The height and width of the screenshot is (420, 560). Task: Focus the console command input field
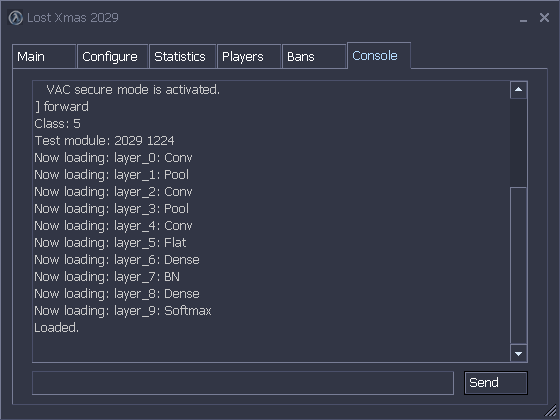click(x=243, y=383)
